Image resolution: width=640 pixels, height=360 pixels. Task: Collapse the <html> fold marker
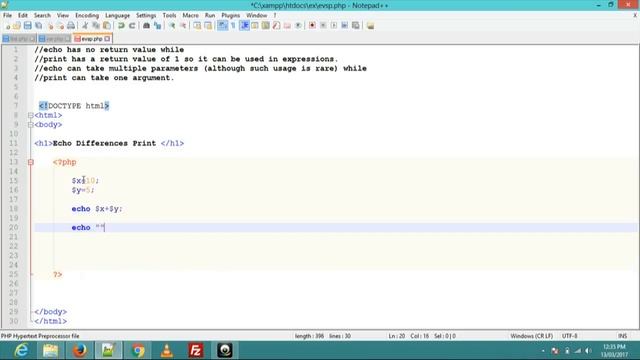[x=31, y=116]
